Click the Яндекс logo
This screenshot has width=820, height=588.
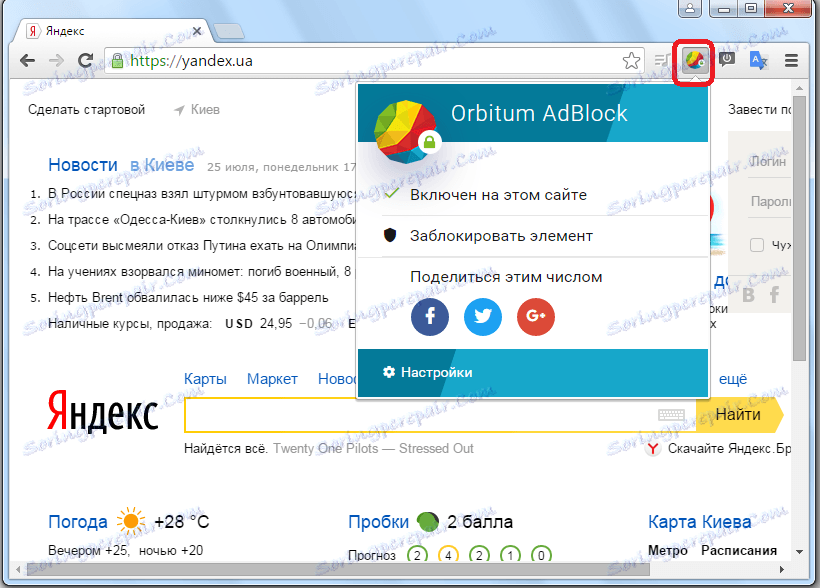(102, 412)
